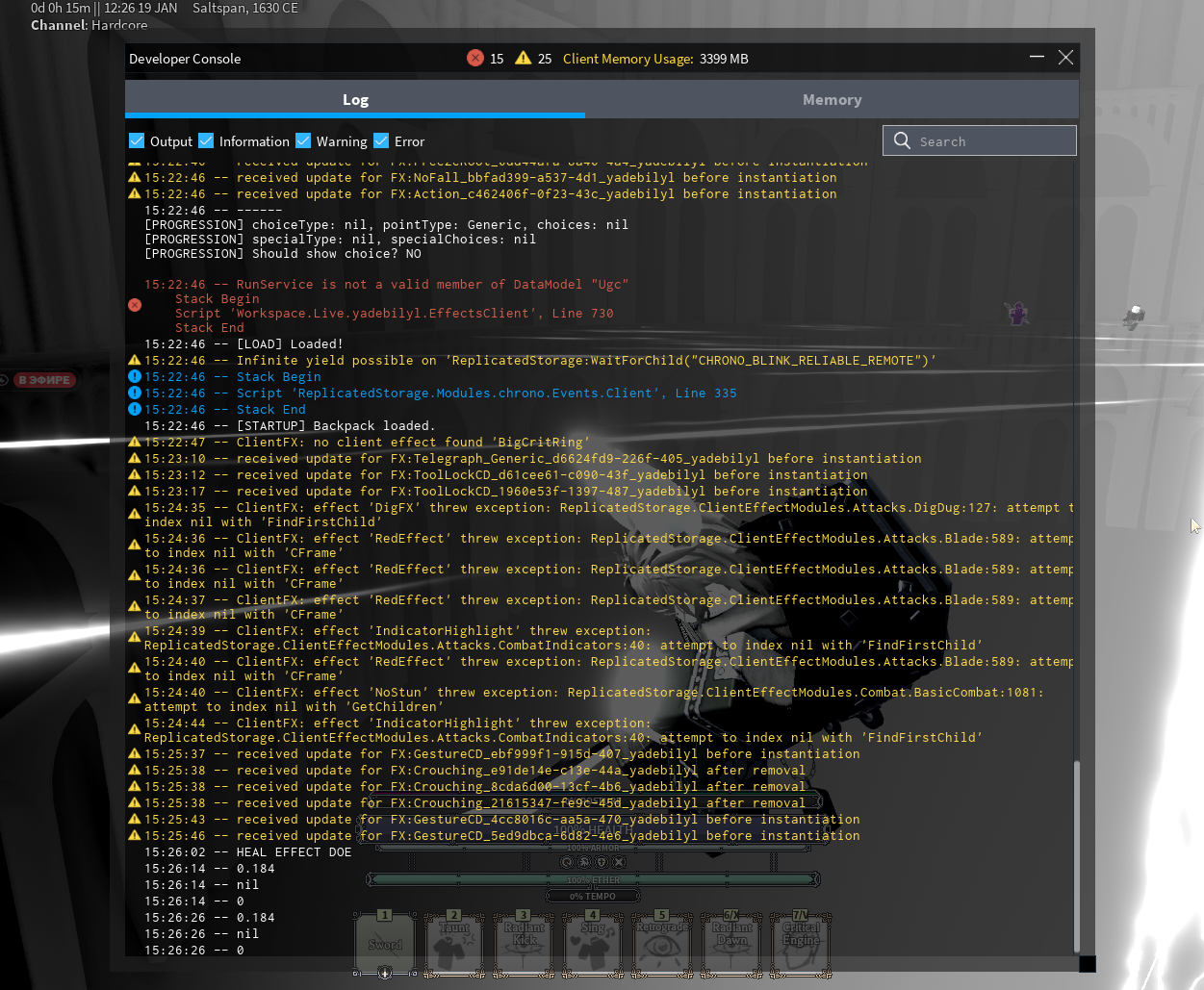Activate the Sing emote slot
Image resolution: width=1204 pixels, height=990 pixels.
[593, 943]
